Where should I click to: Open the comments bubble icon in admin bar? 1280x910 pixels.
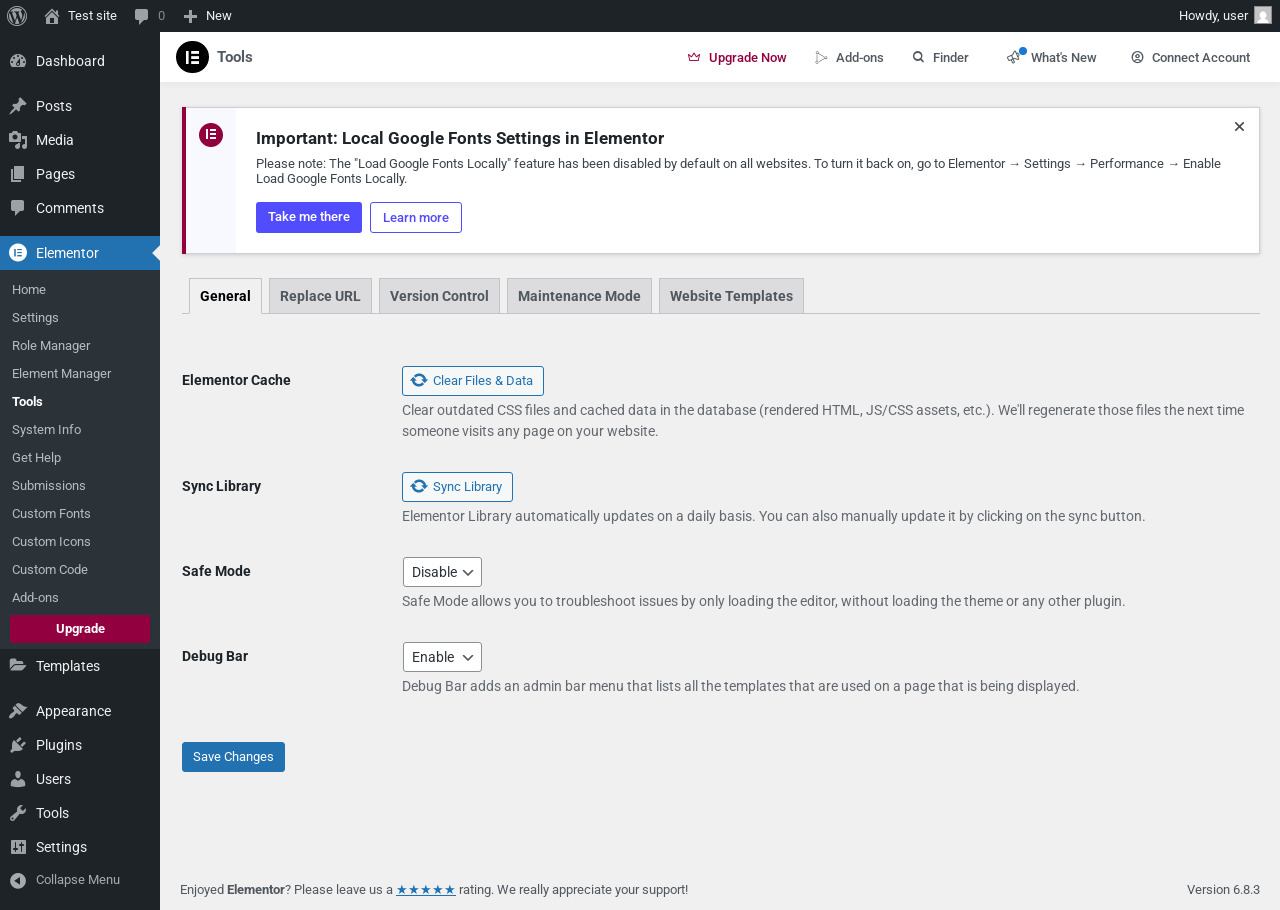tap(142, 16)
